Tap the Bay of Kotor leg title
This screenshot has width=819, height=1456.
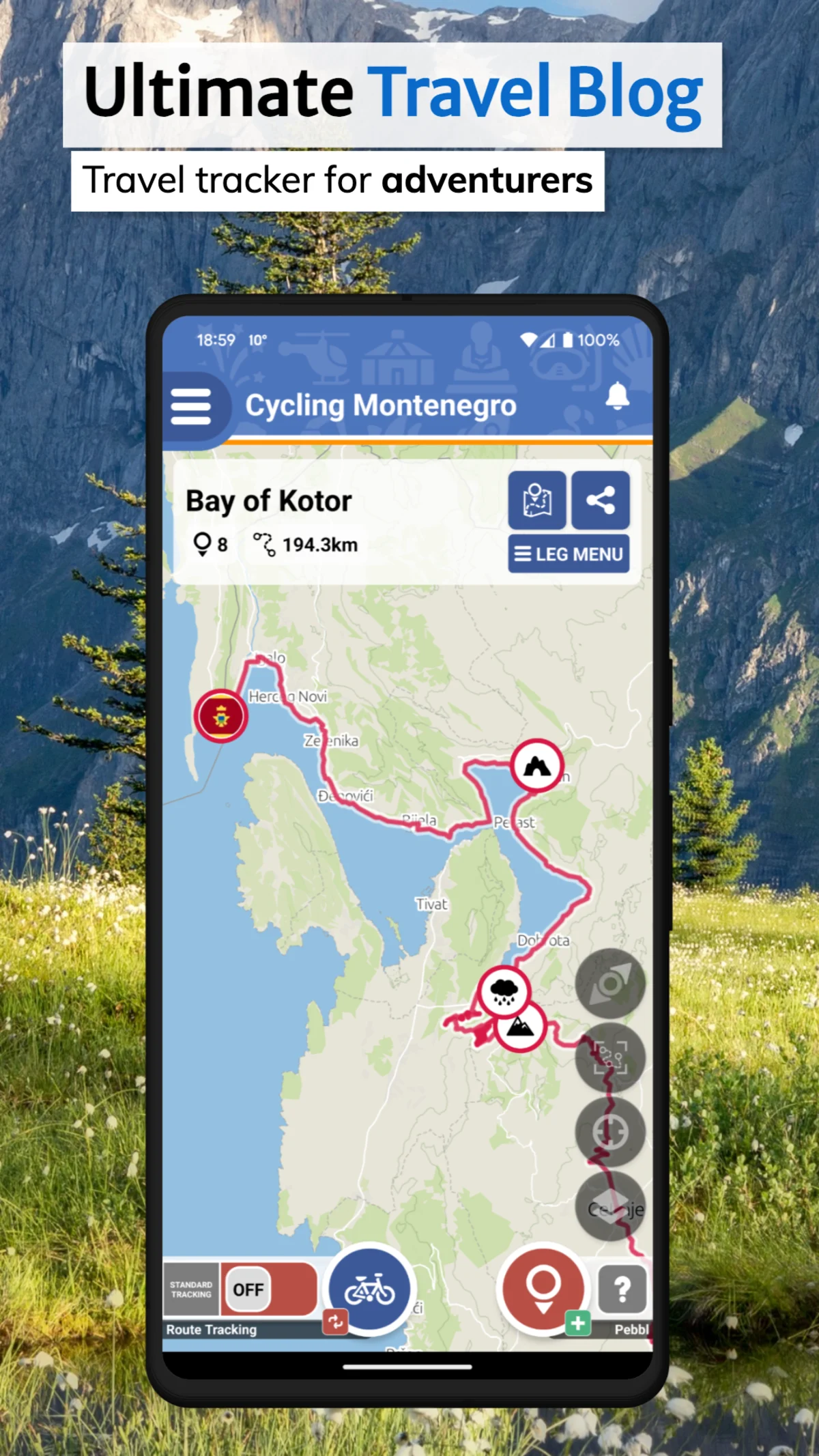pyautogui.click(x=269, y=501)
